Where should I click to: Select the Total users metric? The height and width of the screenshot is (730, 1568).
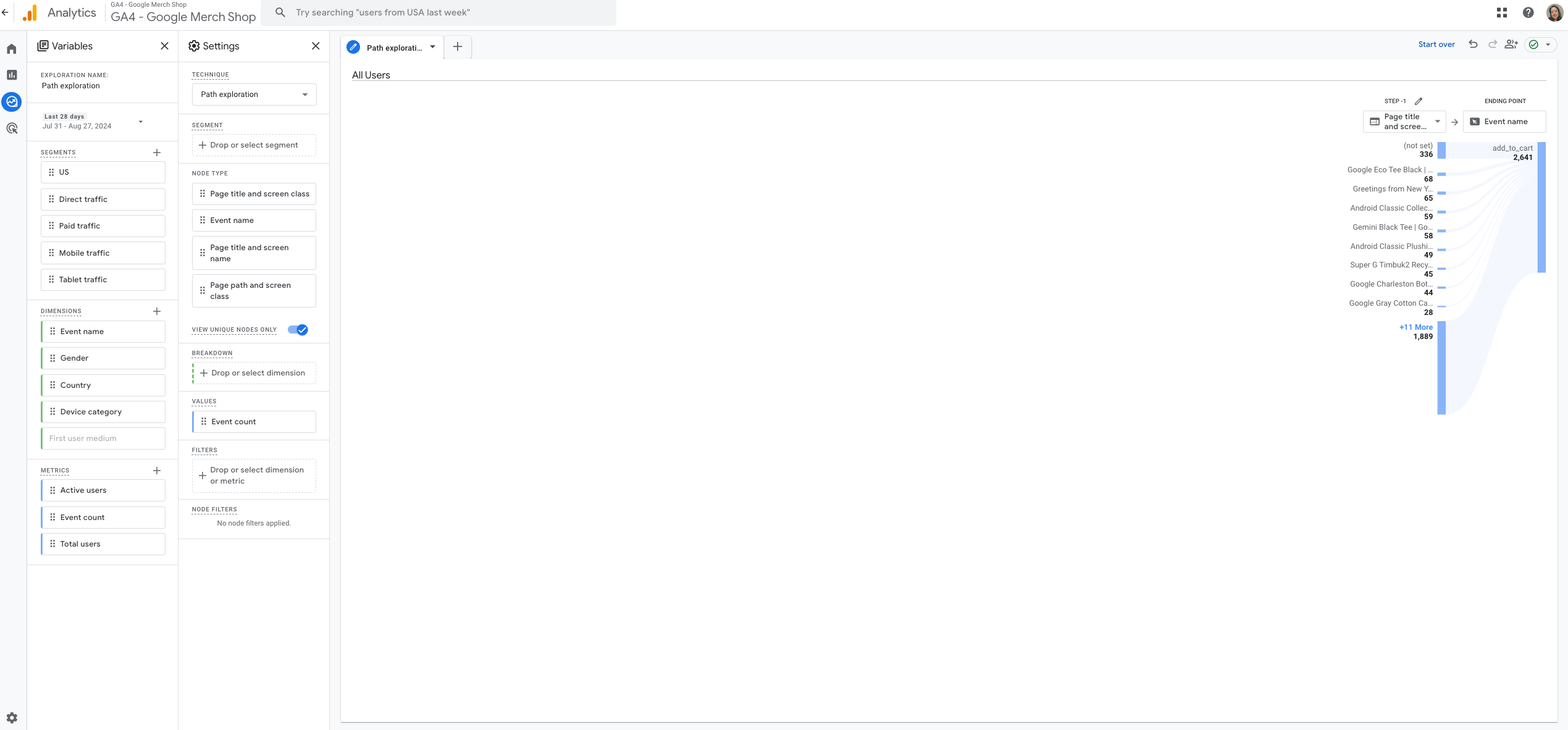(103, 544)
